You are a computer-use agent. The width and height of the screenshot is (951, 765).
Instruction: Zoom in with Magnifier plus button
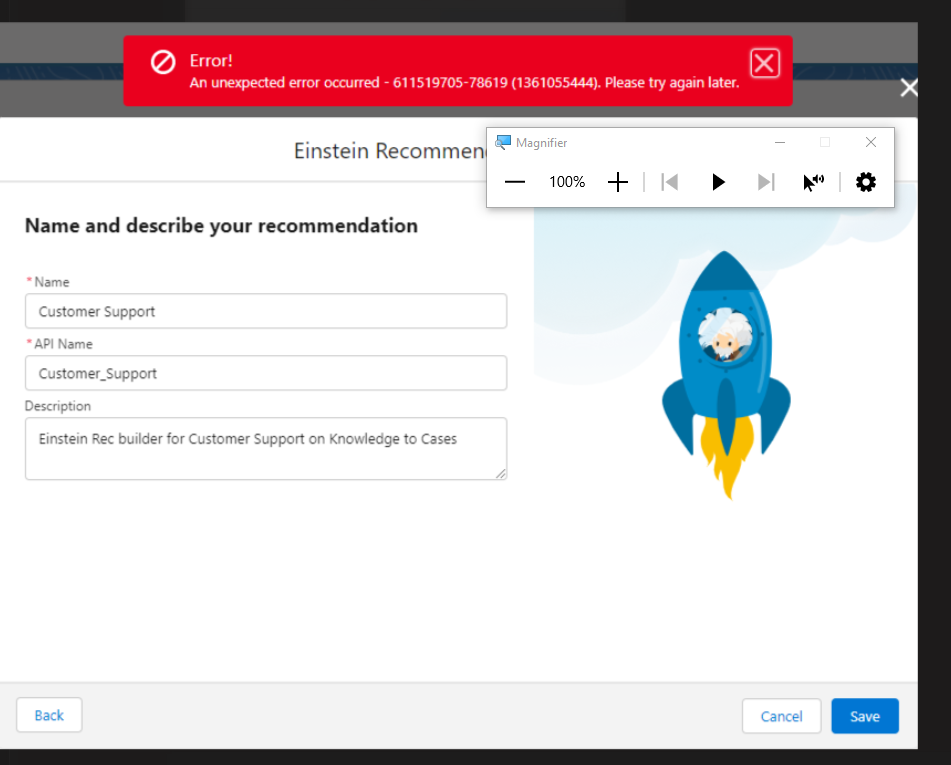[618, 182]
